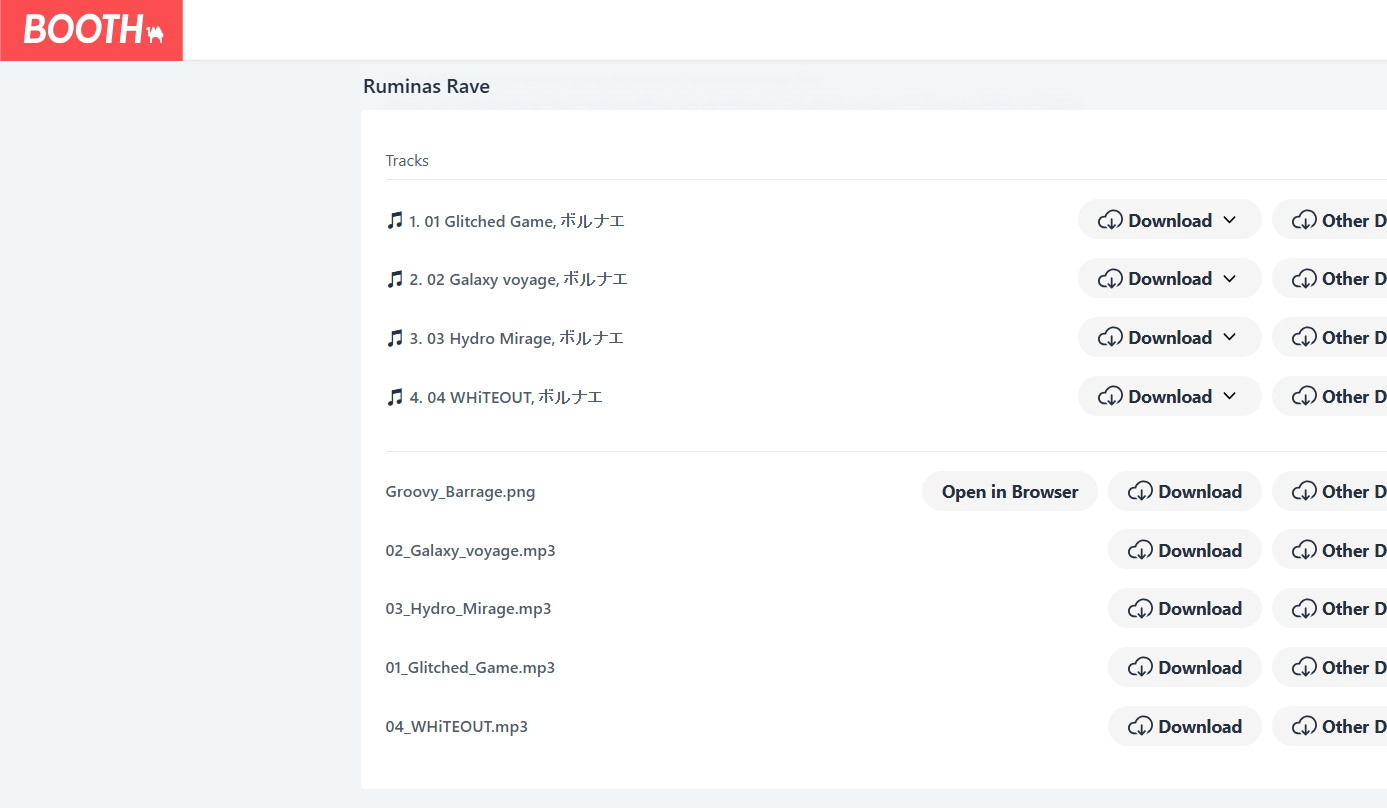This screenshot has width=1387, height=808.
Task: Open Download dropdown for track 04 WHiTEOUT
Action: click(1169, 397)
